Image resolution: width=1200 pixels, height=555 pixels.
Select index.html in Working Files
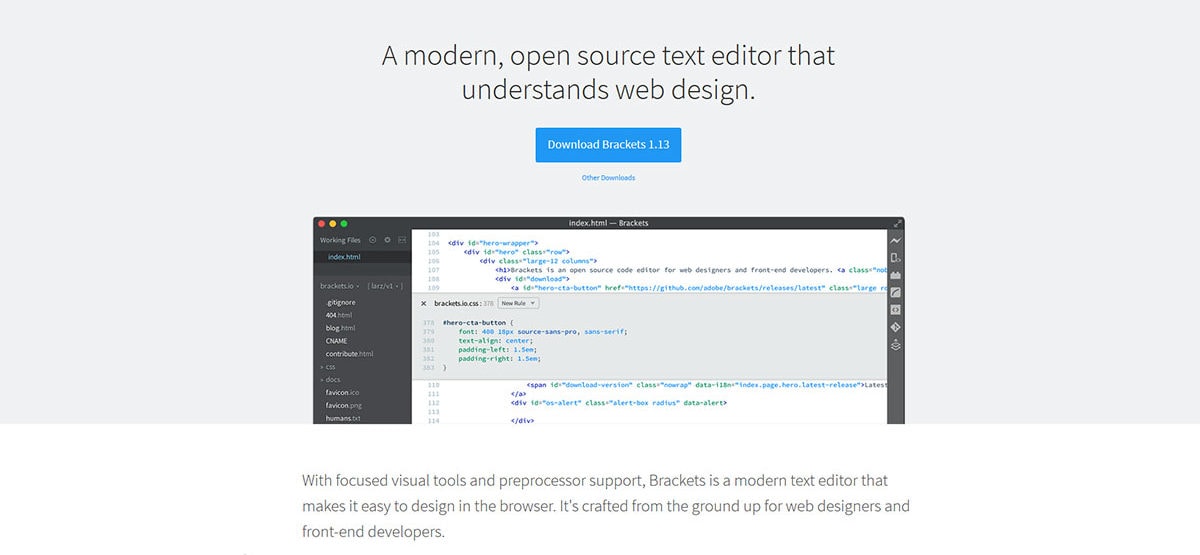pos(344,257)
